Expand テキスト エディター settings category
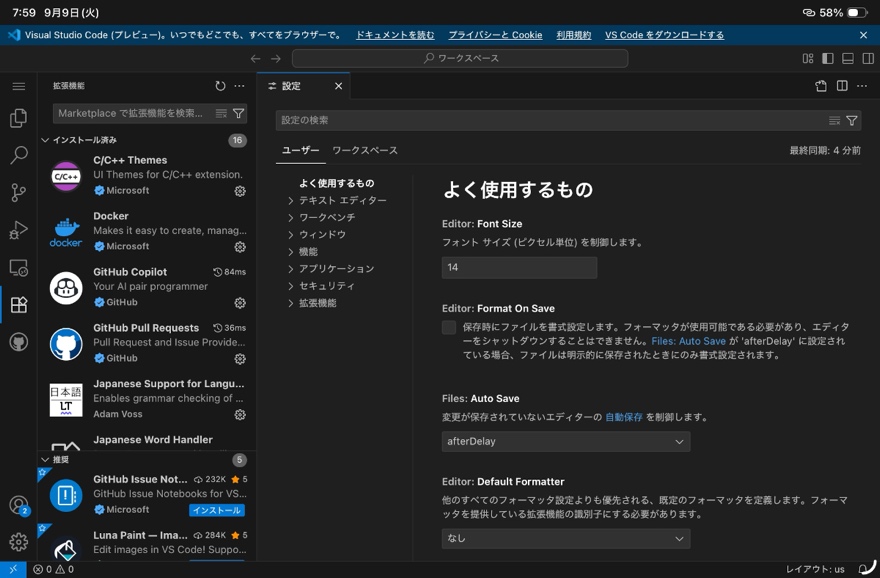This screenshot has height=578, width=880. [342, 200]
